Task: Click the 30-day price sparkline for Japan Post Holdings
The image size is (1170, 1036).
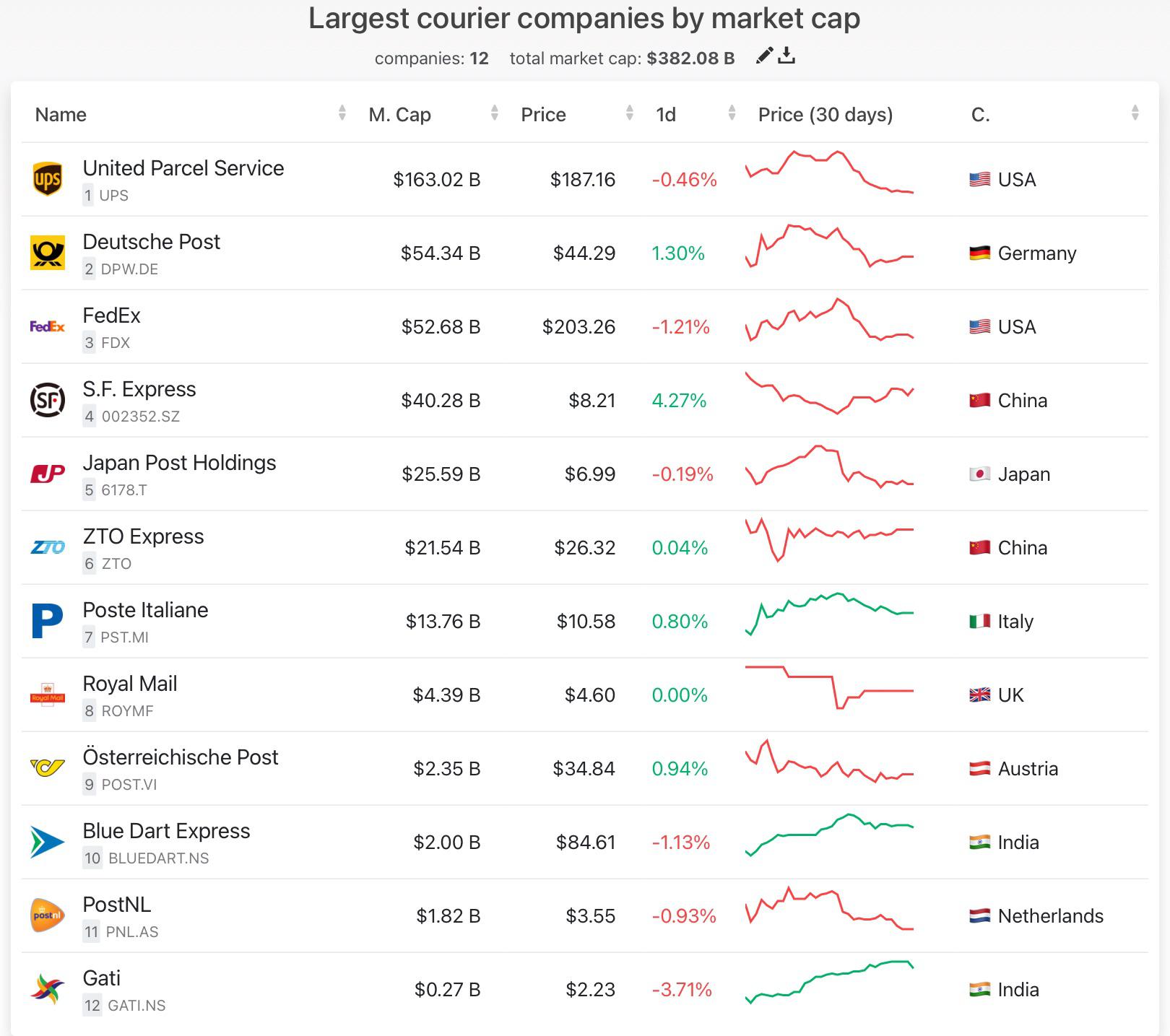Action: pos(828,474)
